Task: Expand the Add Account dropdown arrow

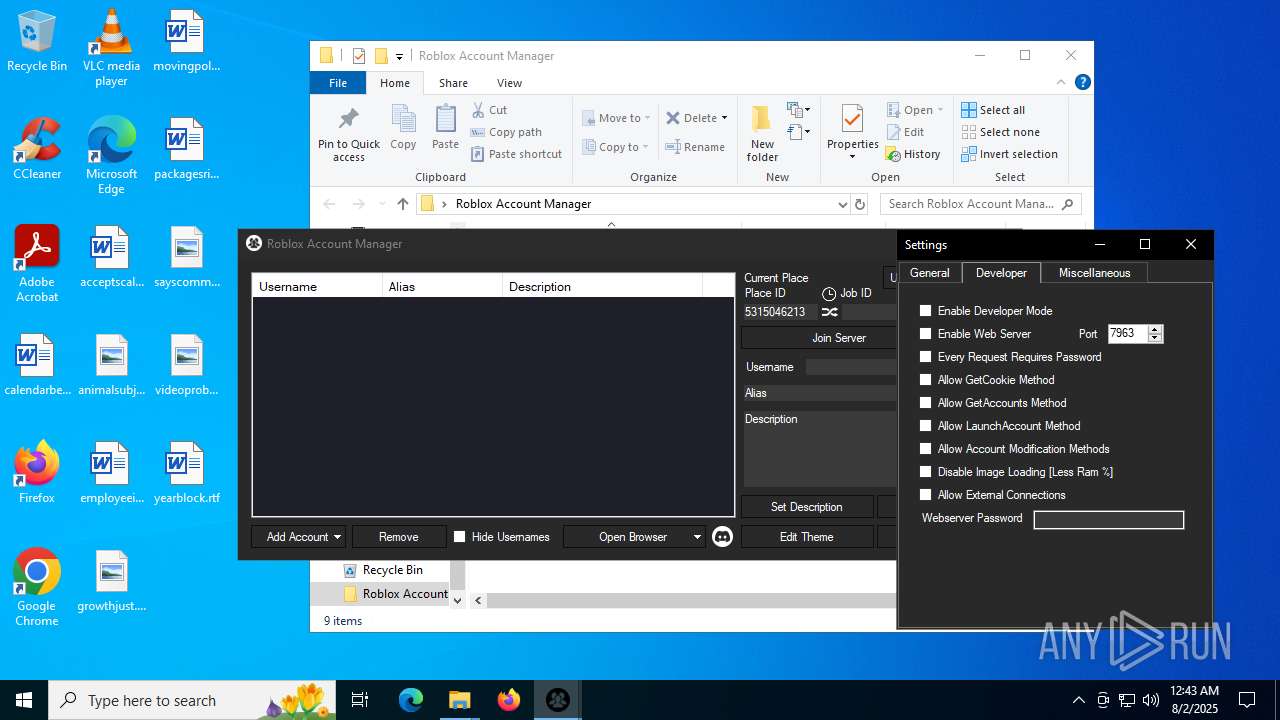Action: coord(337,537)
